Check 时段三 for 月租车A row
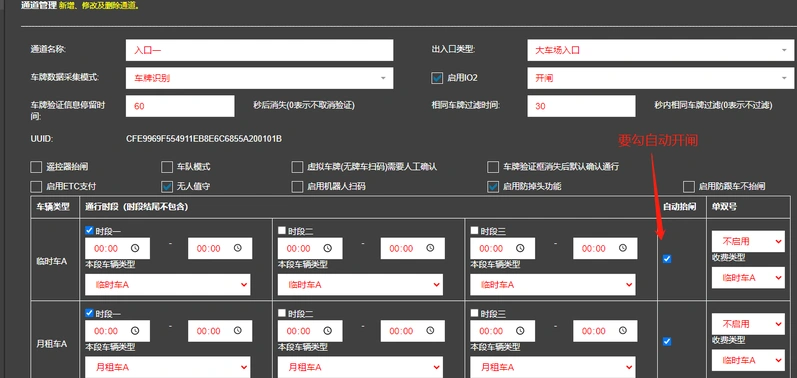Image resolution: width=797 pixels, height=378 pixels. click(474, 313)
